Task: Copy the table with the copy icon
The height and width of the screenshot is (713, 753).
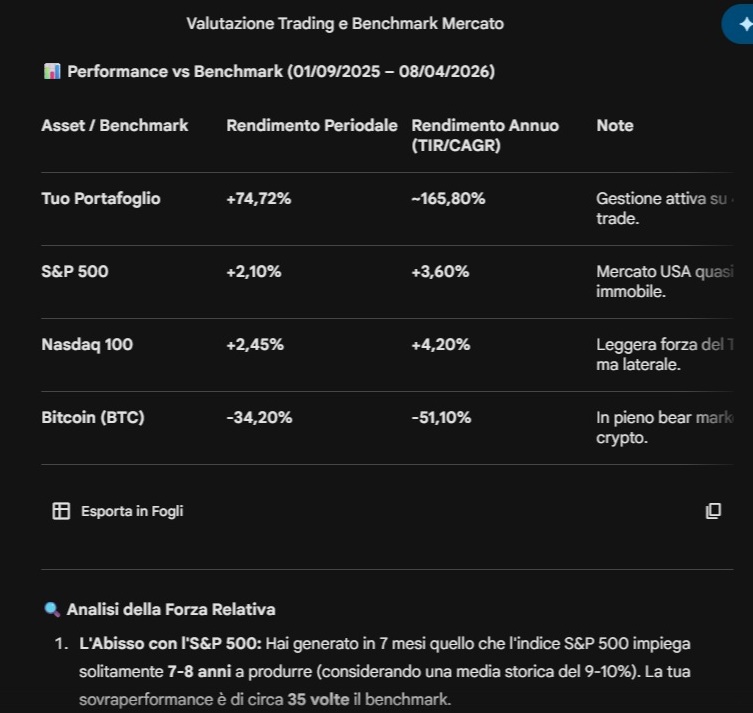Action: point(713,511)
